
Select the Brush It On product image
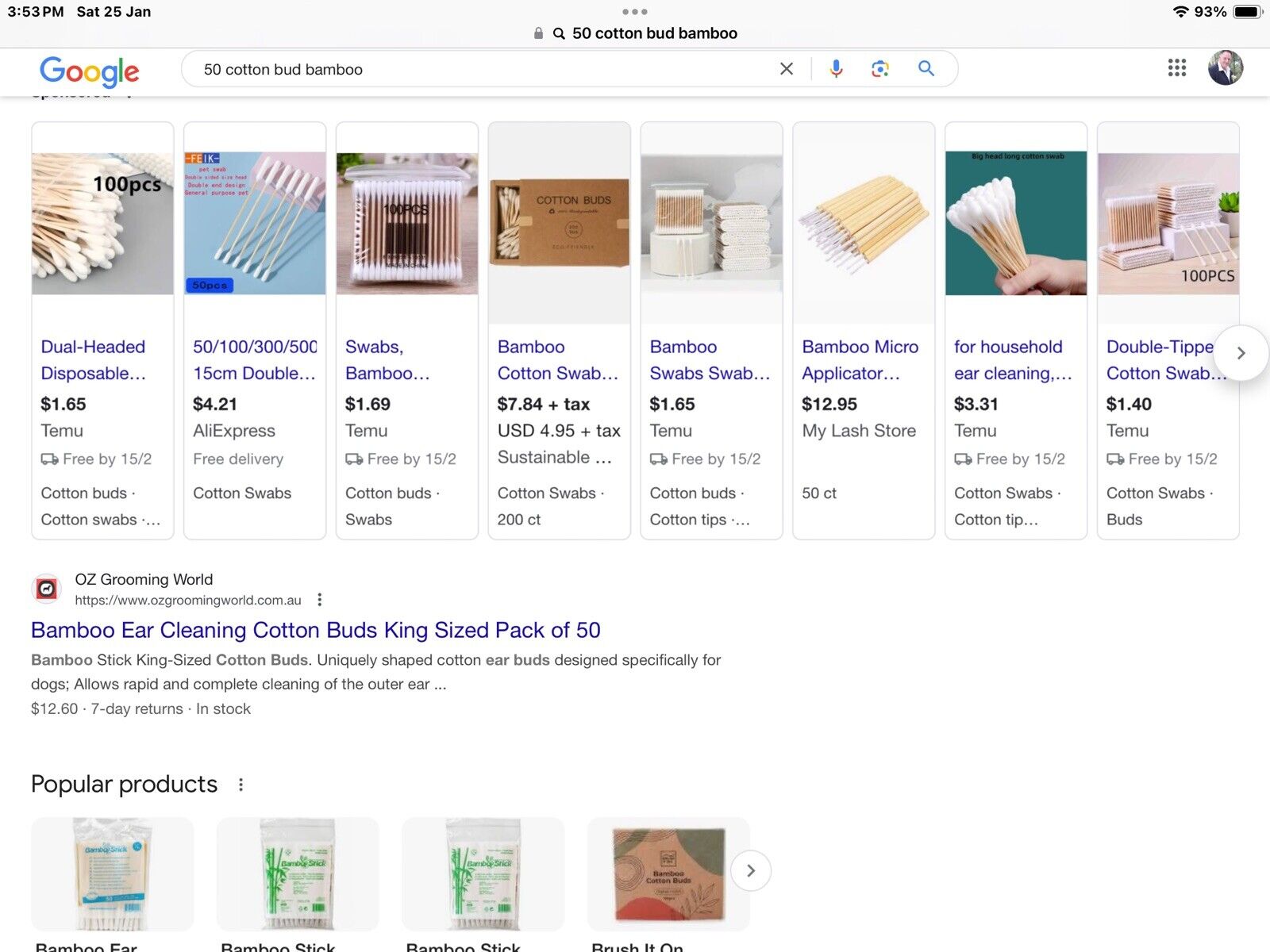pyautogui.click(x=668, y=874)
